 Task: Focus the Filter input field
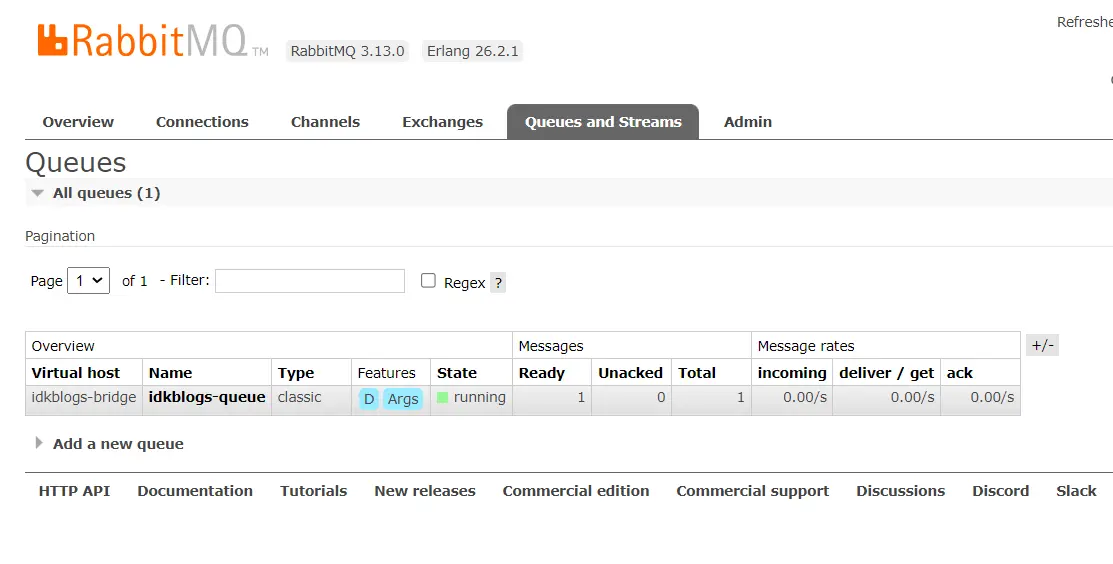pyautogui.click(x=310, y=281)
